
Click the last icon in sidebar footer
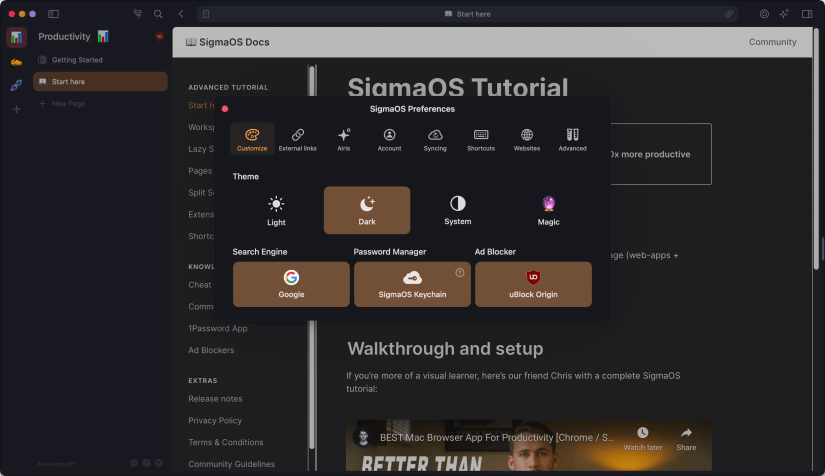click(158, 463)
